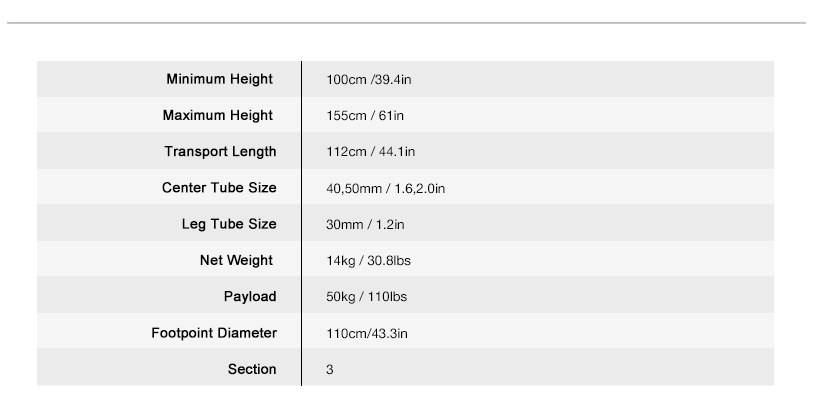Click the Minimum Height label
The height and width of the screenshot is (412, 817).
[x=219, y=79]
